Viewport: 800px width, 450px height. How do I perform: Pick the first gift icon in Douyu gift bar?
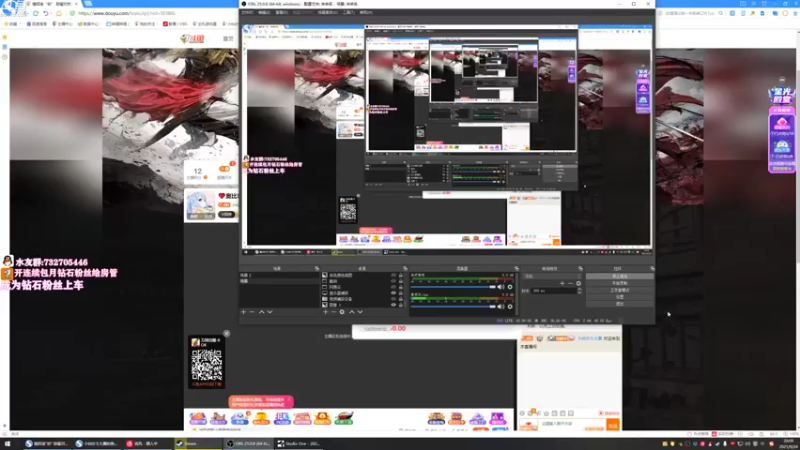click(x=197, y=418)
